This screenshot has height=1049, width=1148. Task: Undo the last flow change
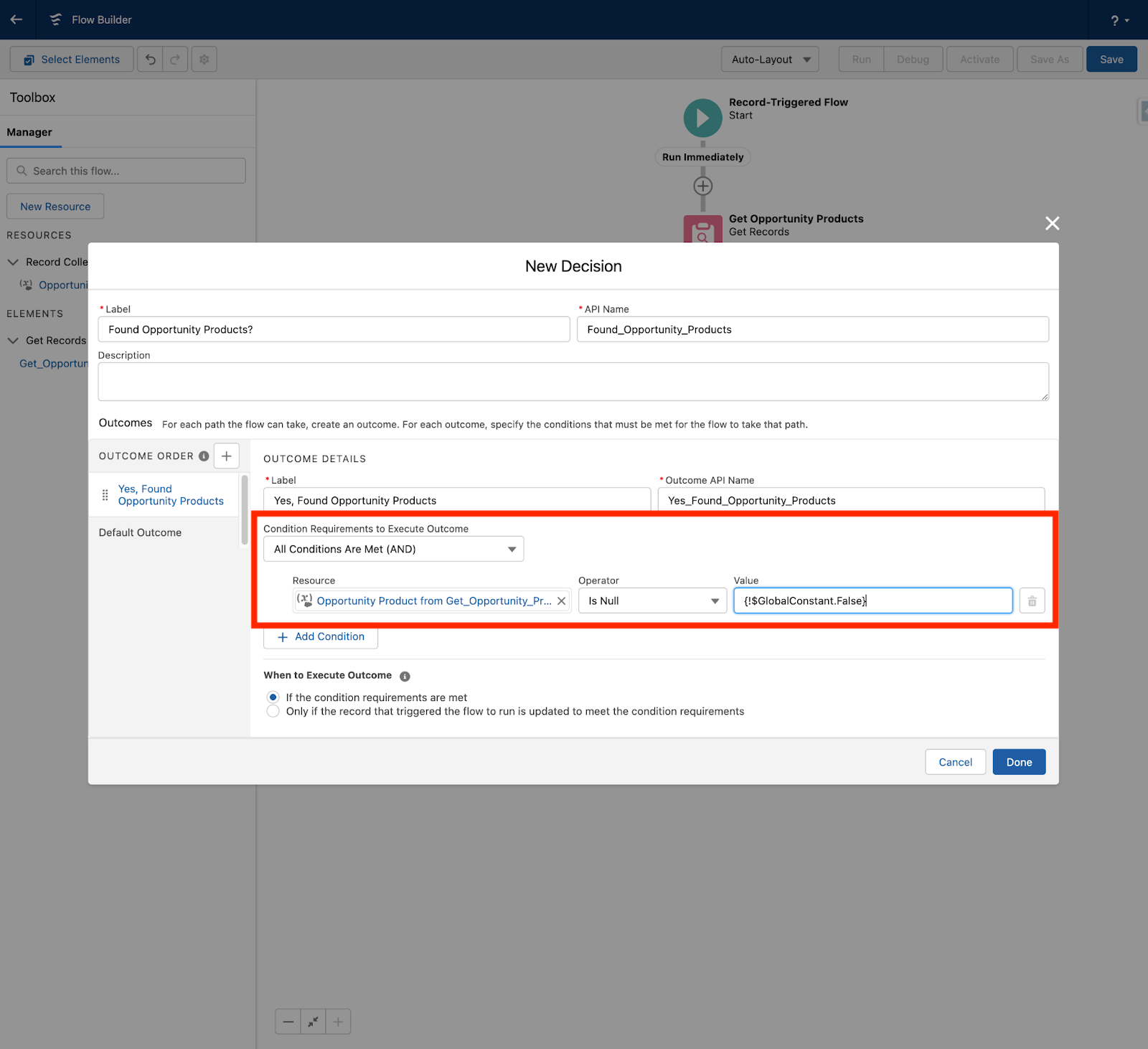149,59
